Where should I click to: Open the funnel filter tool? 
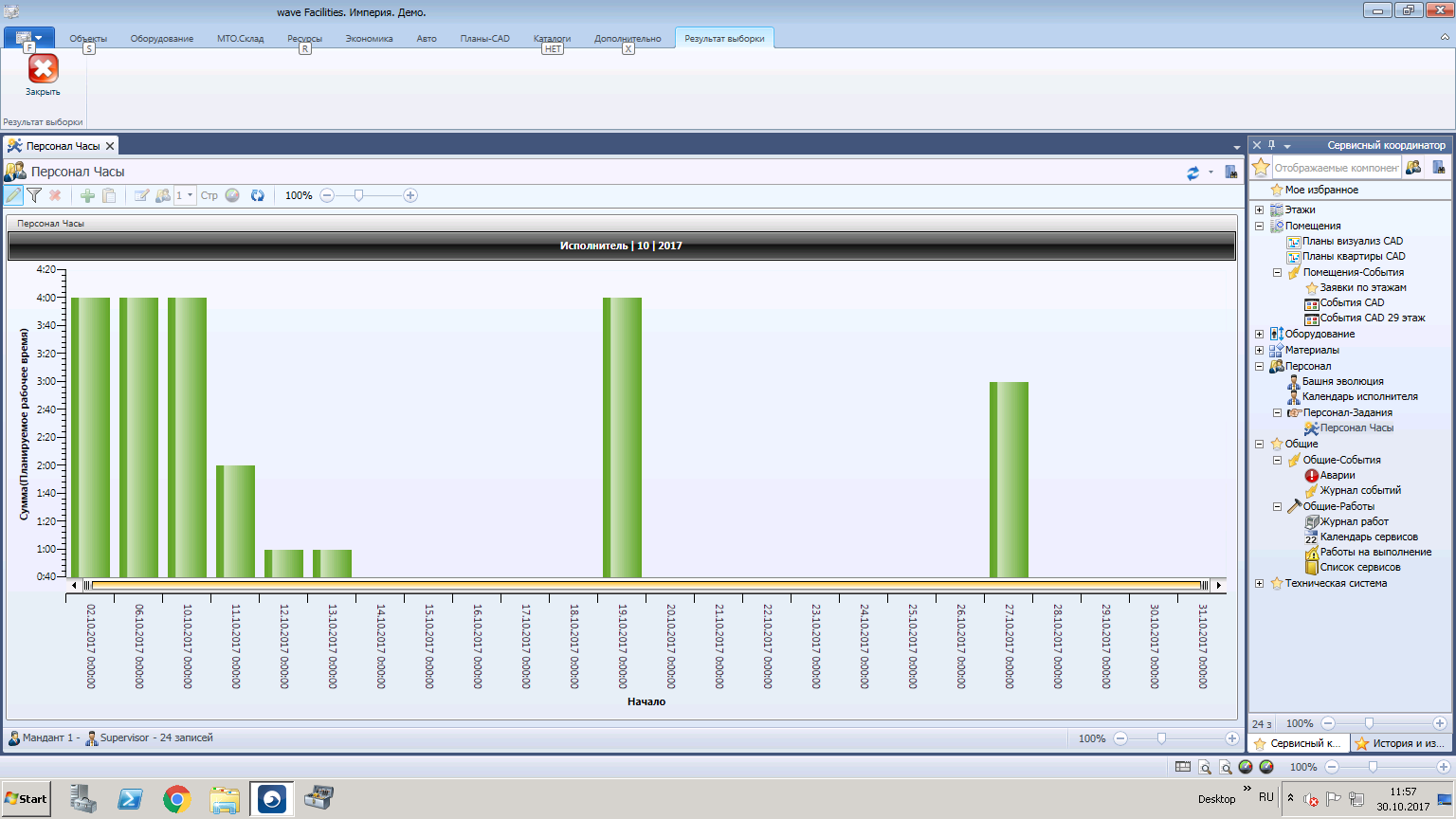click(34, 195)
